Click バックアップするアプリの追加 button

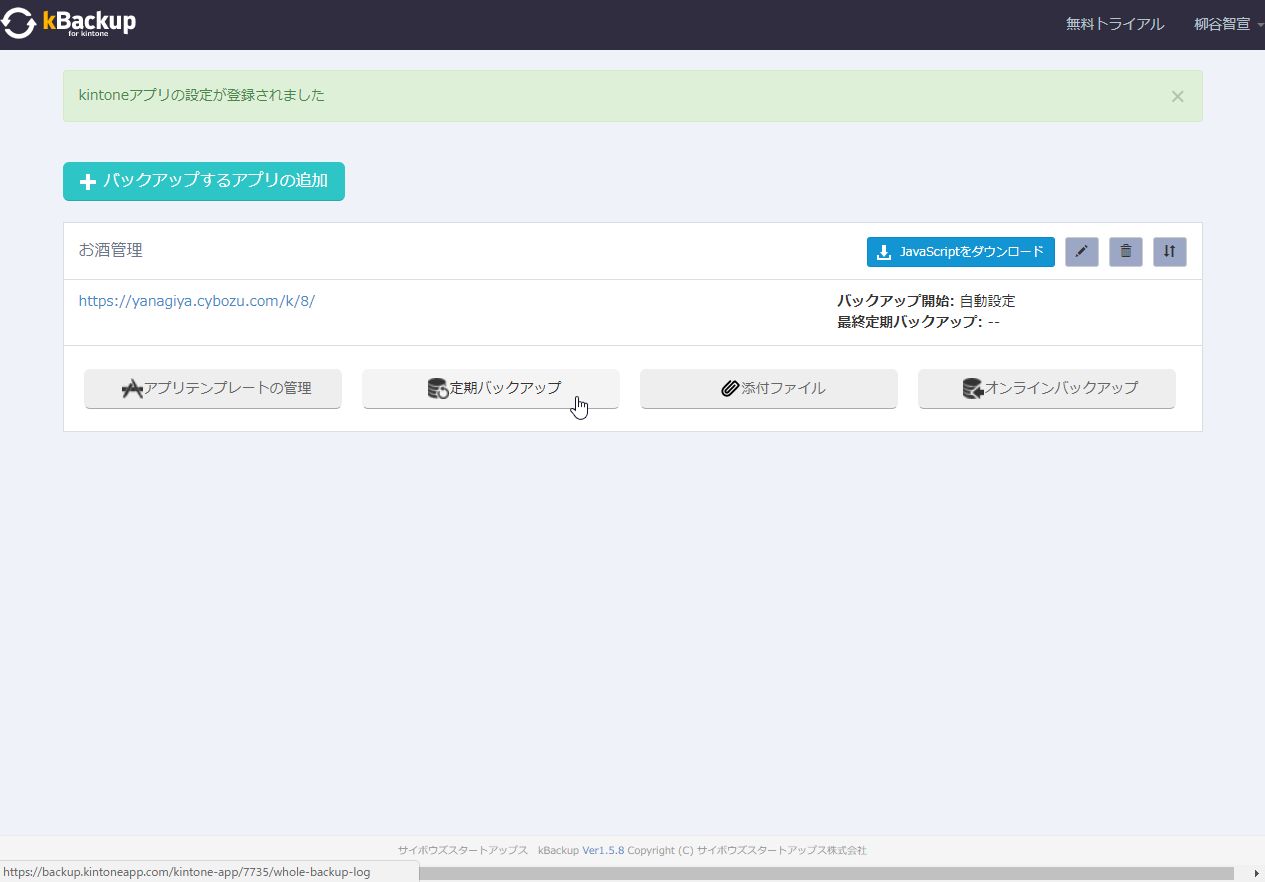click(x=204, y=181)
